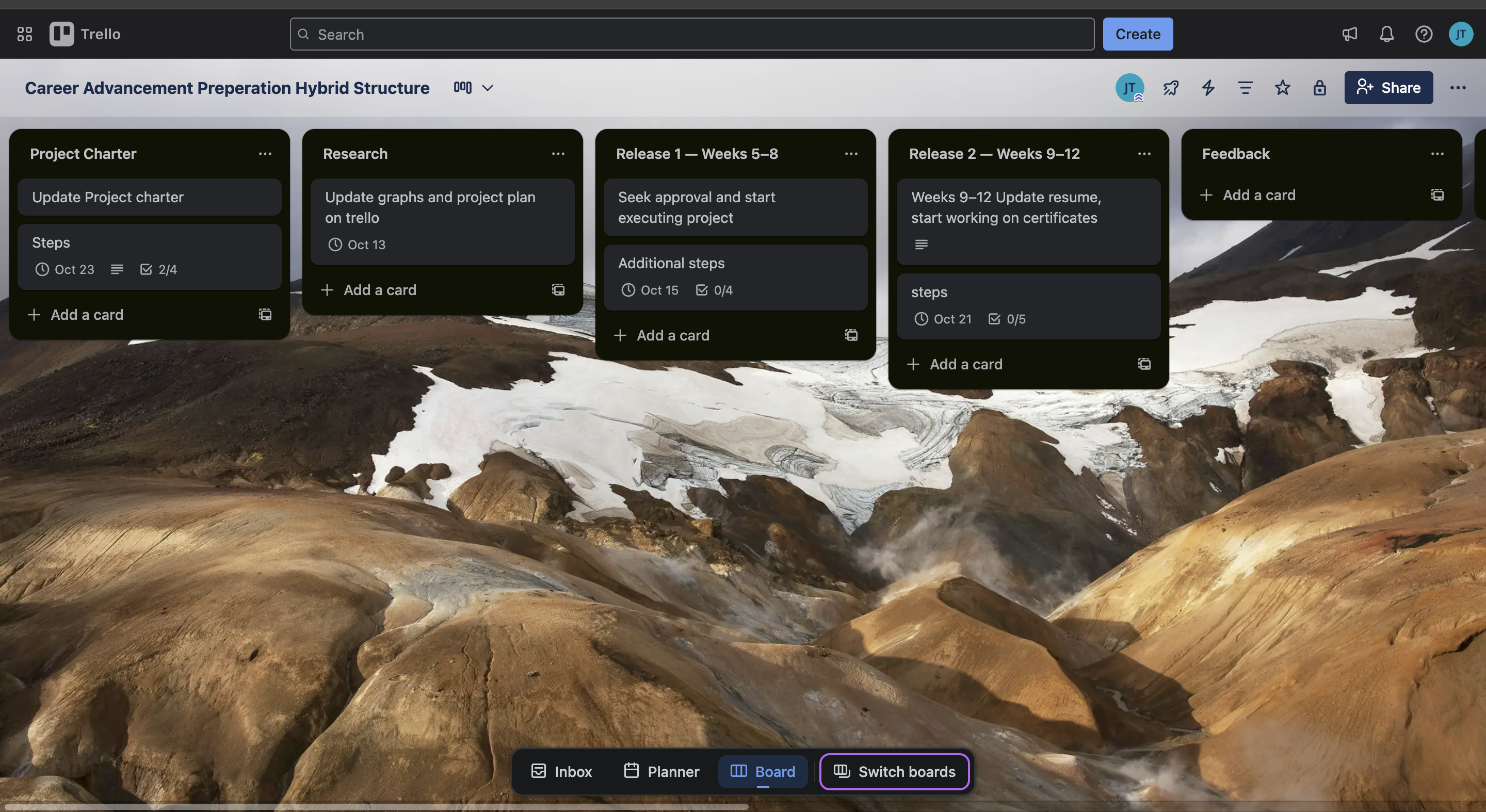This screenshot has width=1486, height=812.
Task: Open the notifications bell
Action: click(1386, 34)
